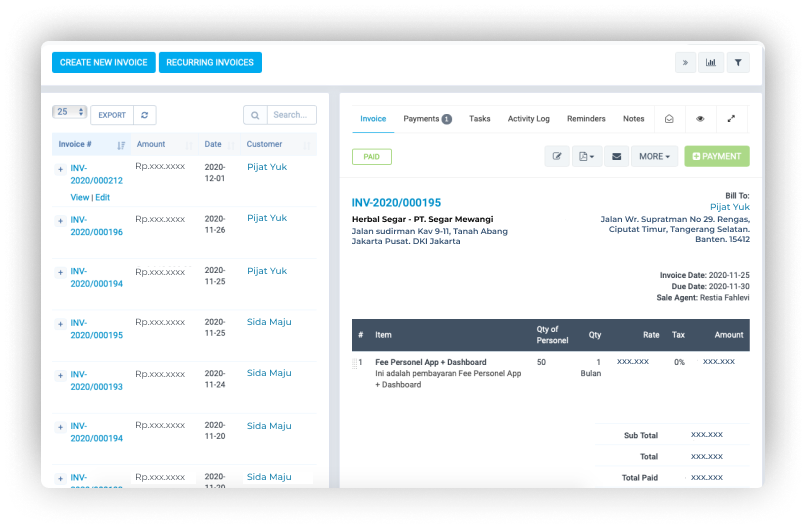Open the 25 entries per page dropdown
806x529 pixels.
[69, 112]
